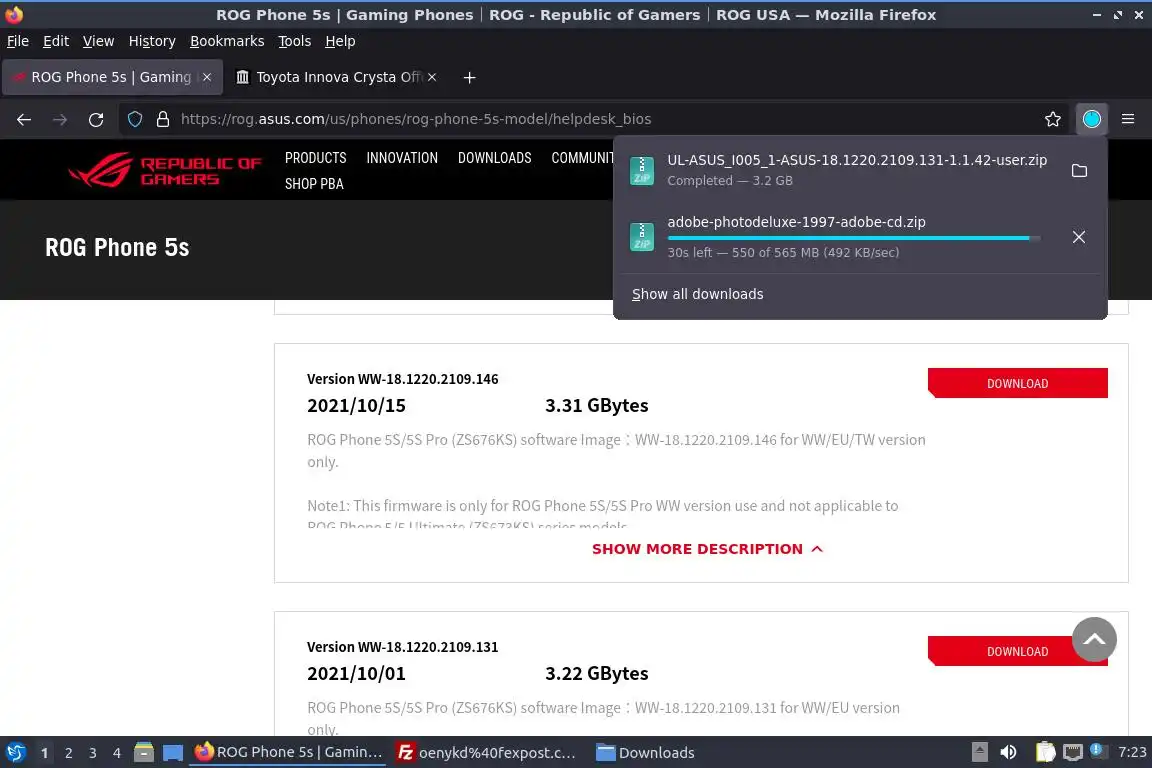This screenshot has height=768, width=1152.
Task: Go back to the previous page
Action: (x=24, y=119)
